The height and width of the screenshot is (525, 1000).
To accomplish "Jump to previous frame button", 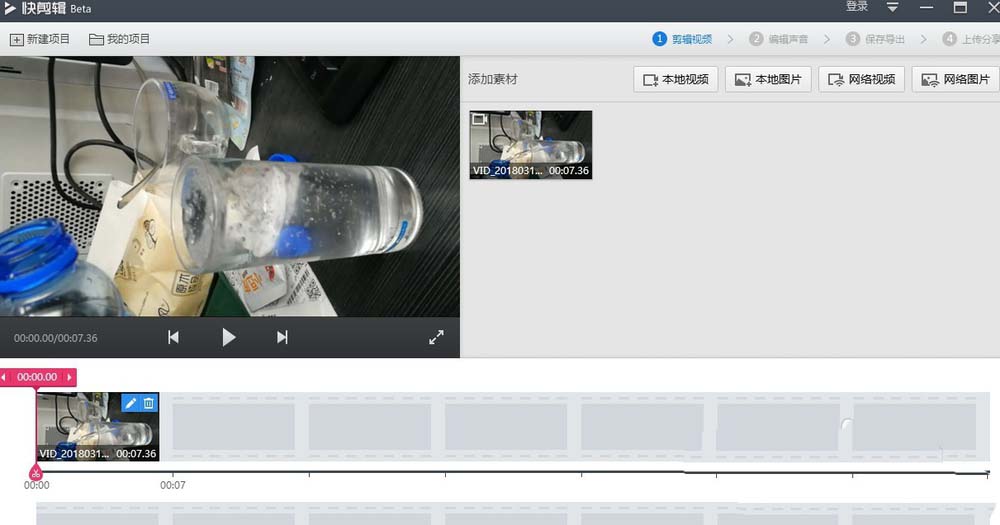I will (x=173, y=337).
